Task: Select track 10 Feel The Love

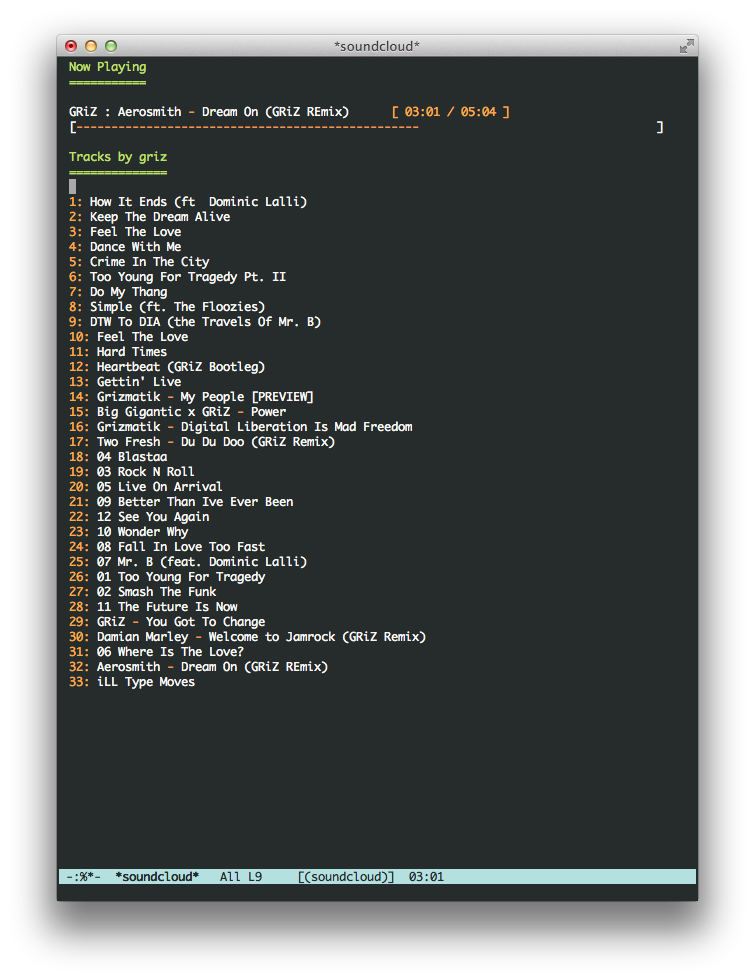Action: click(129, 337)
